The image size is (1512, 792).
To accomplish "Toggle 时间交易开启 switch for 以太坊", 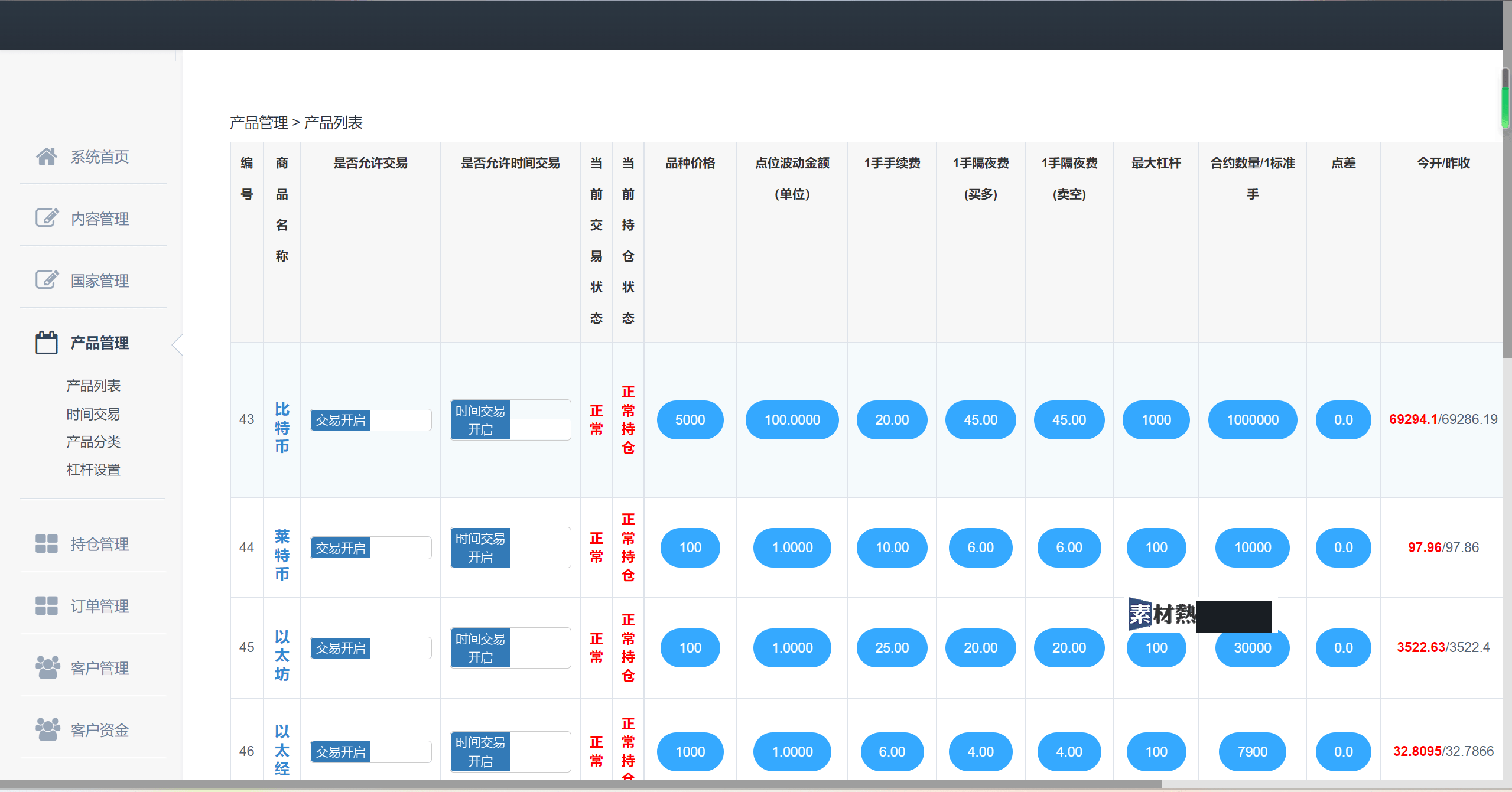I will point(510,648).
